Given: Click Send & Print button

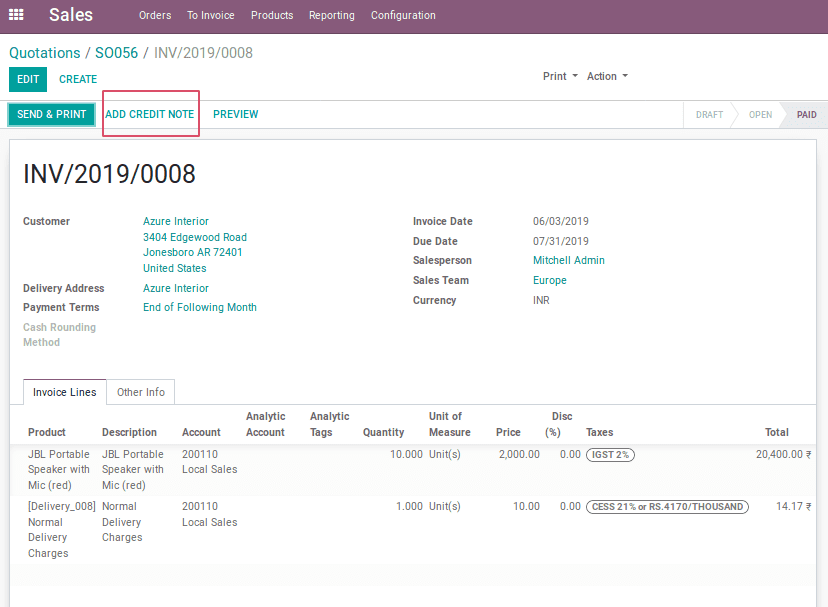Looking at the screenshot, I should coord(52,115).
